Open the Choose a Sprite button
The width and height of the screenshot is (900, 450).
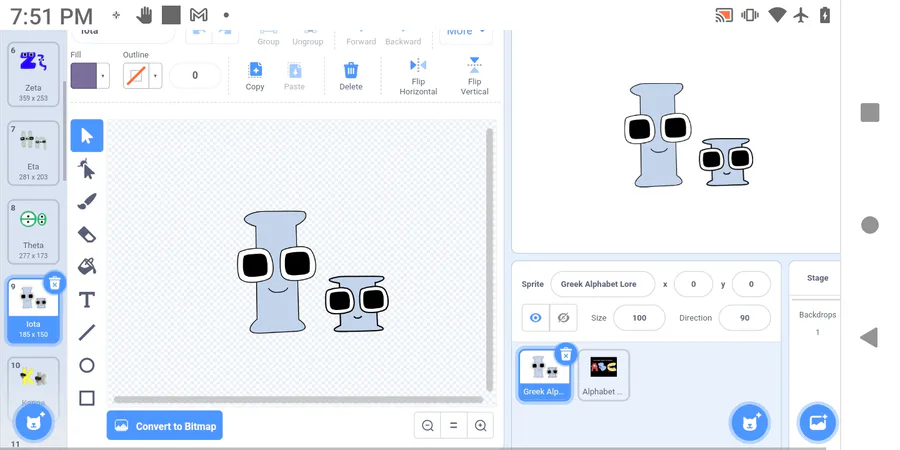(x=749, y=423)
